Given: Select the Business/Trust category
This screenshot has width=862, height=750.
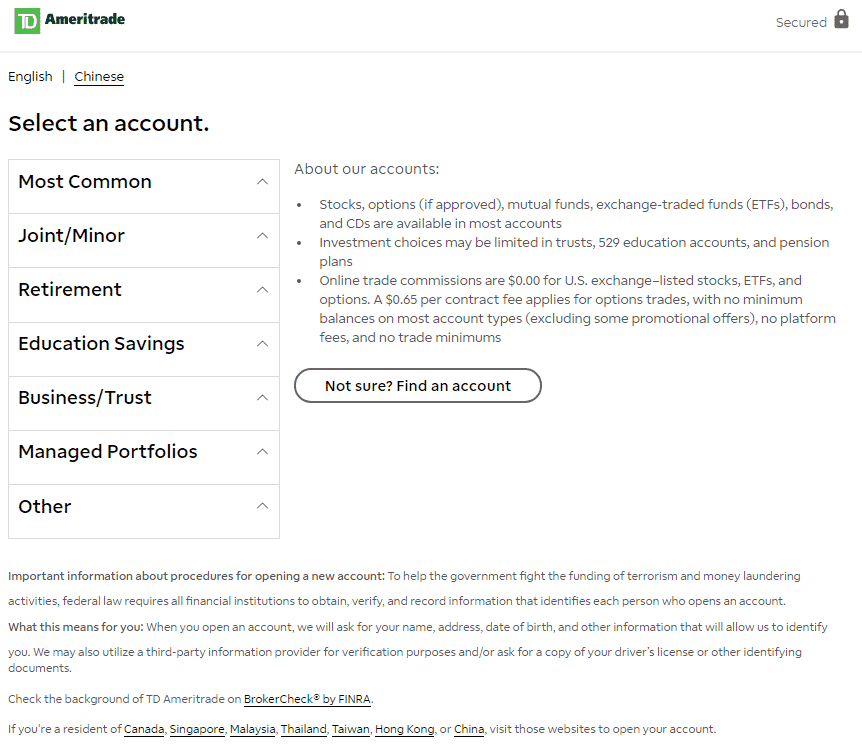Looking at the screenshot, I should [x=144, y=403].
